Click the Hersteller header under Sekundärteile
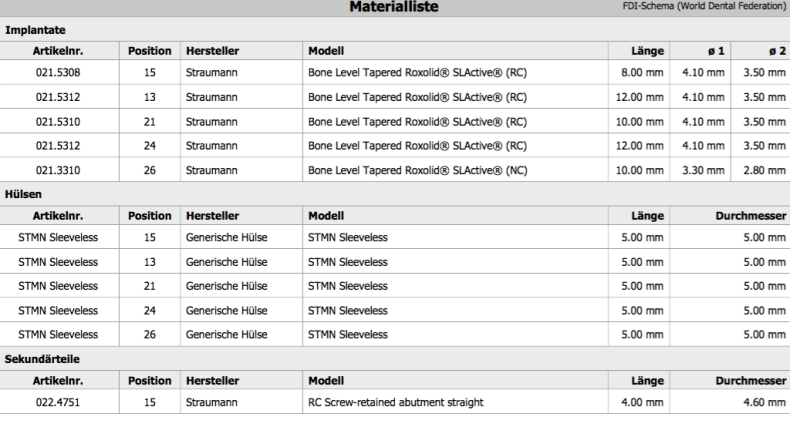 212,381
